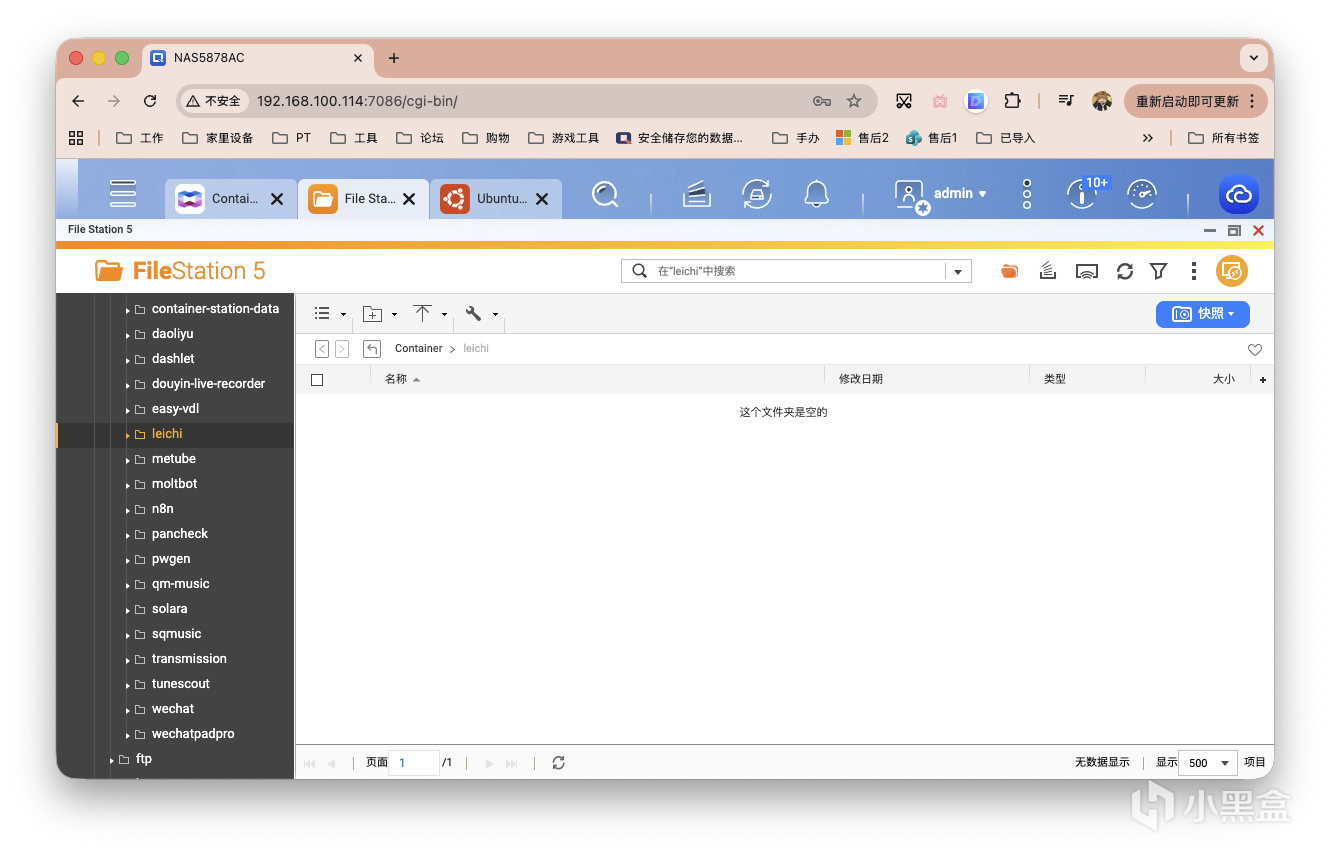Add a column using the plus icon
The image size is (1330, 853).
coord(1263,380)
